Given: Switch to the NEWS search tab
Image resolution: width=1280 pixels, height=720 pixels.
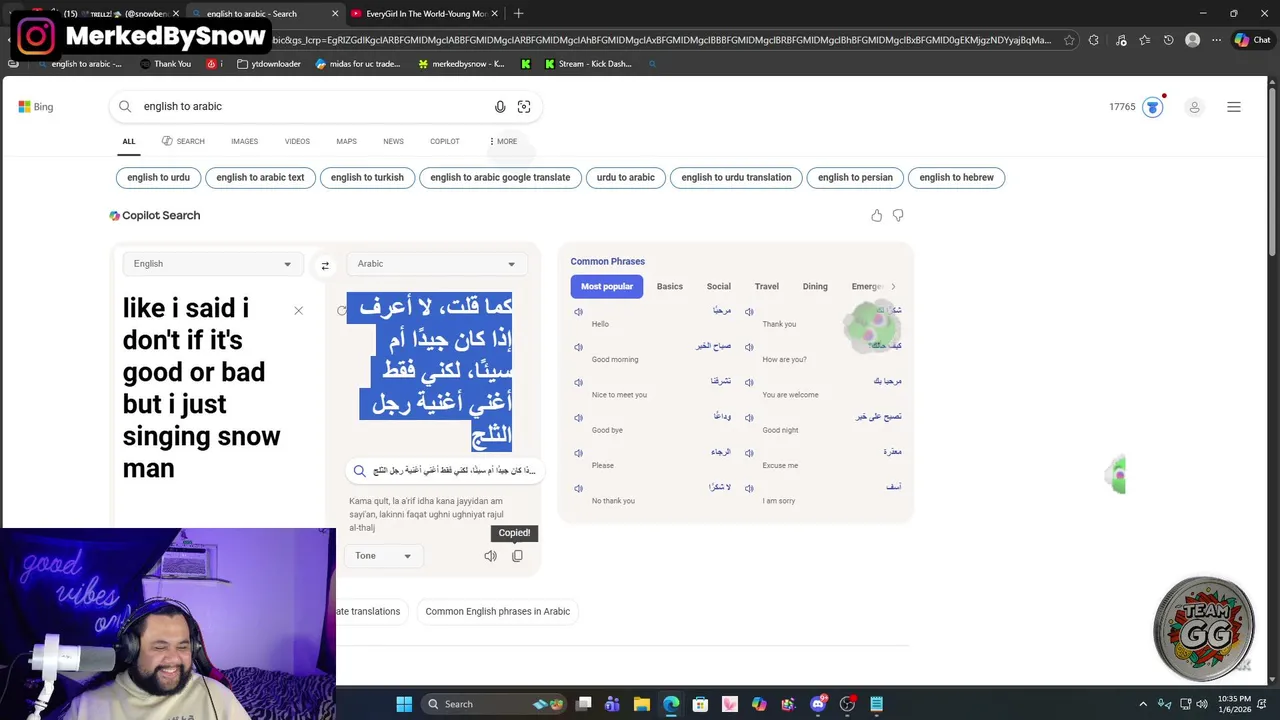Looking at the screenshot, I should (393, 141).
